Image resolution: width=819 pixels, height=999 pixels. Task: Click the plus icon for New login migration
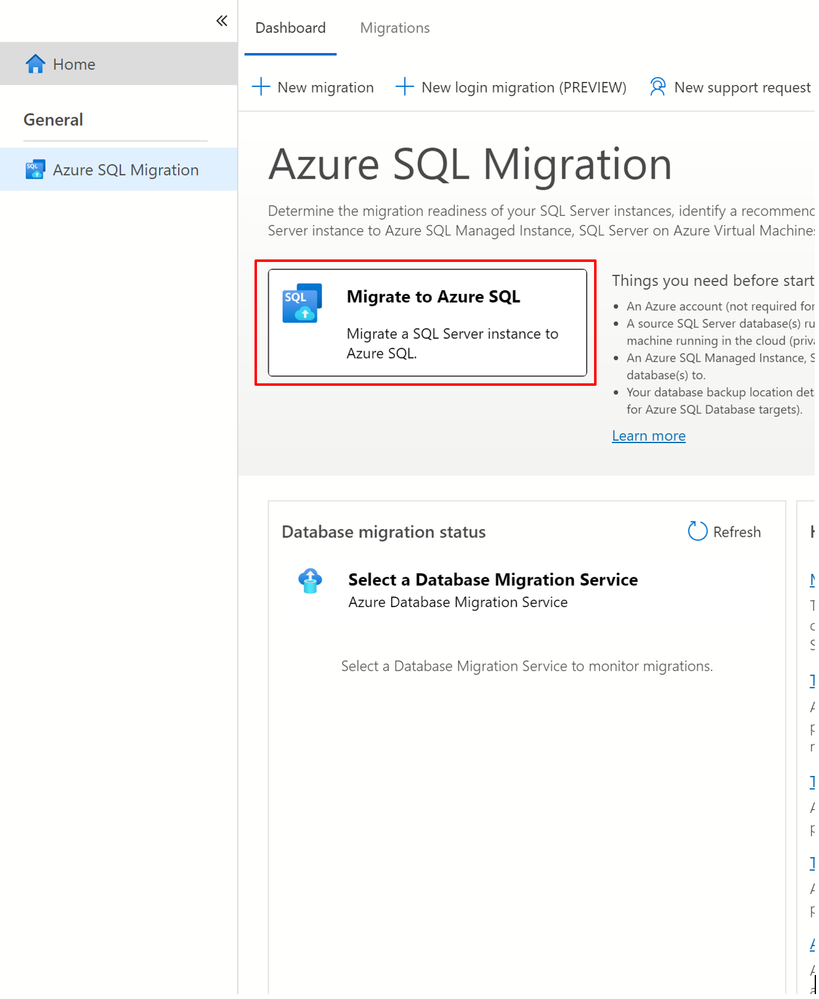point(405,87)
